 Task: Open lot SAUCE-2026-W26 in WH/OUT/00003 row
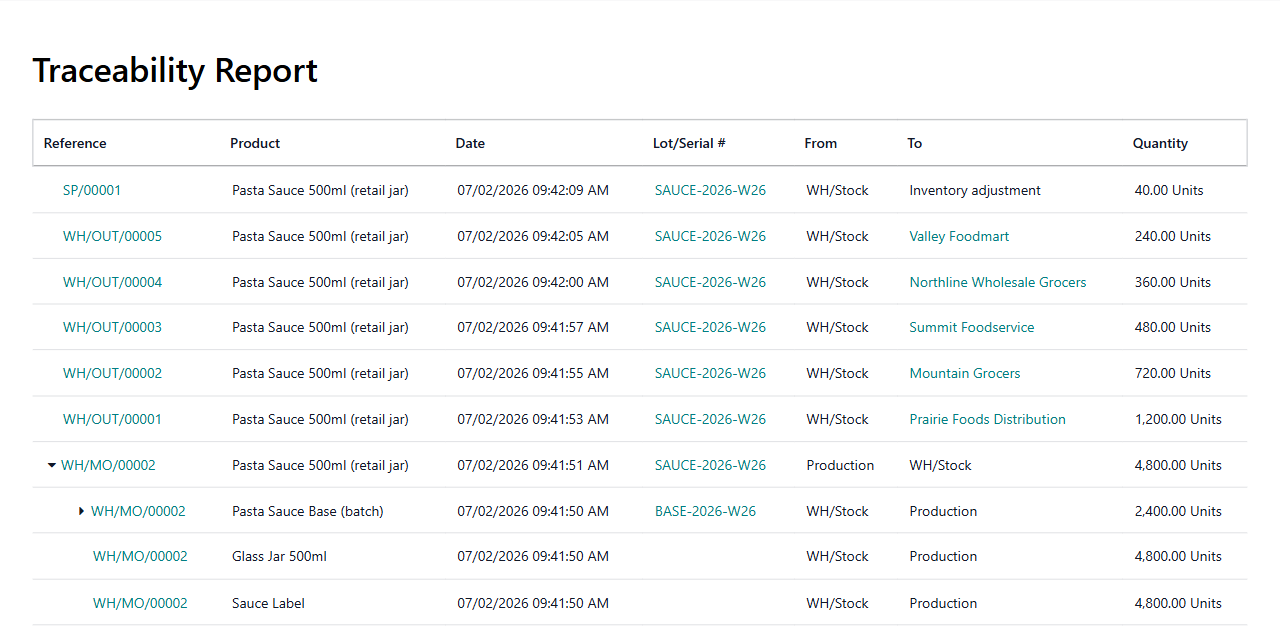710,327
